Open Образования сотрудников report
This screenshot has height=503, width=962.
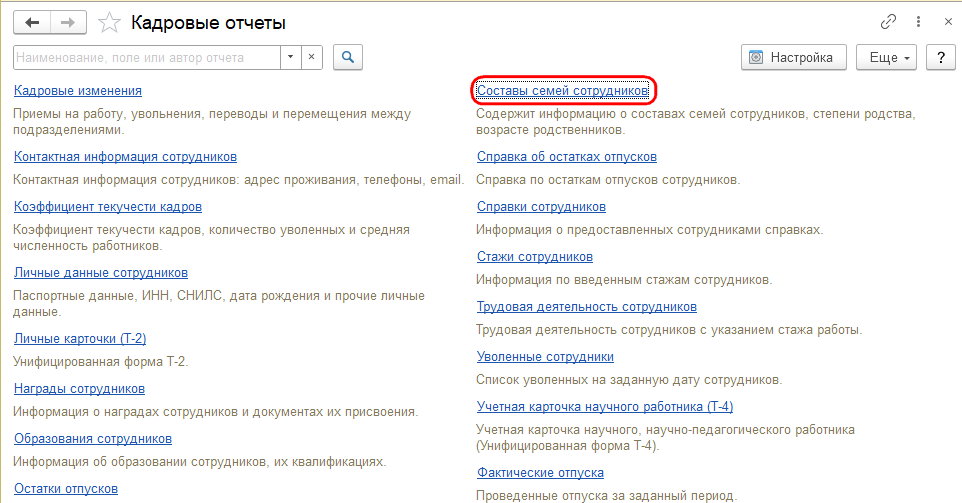pyautogui.click(x=93, y=439)
